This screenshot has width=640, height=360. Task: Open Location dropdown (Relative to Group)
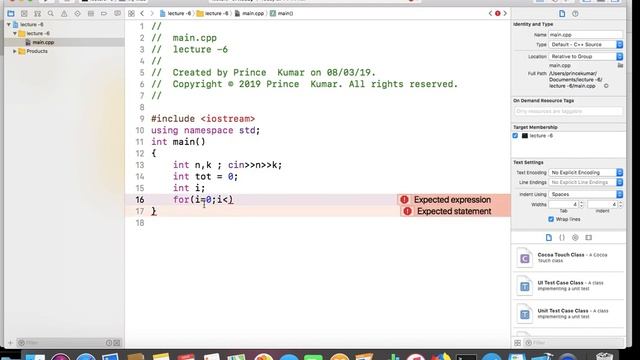coord(586,56)
